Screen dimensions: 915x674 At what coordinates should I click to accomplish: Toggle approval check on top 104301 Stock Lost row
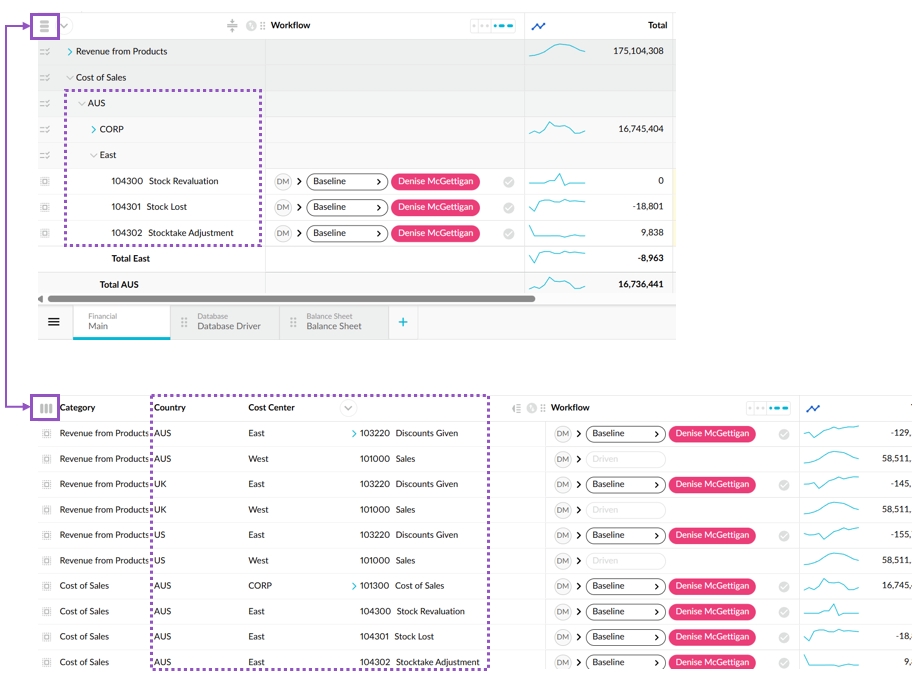click(x=508, y=208)
